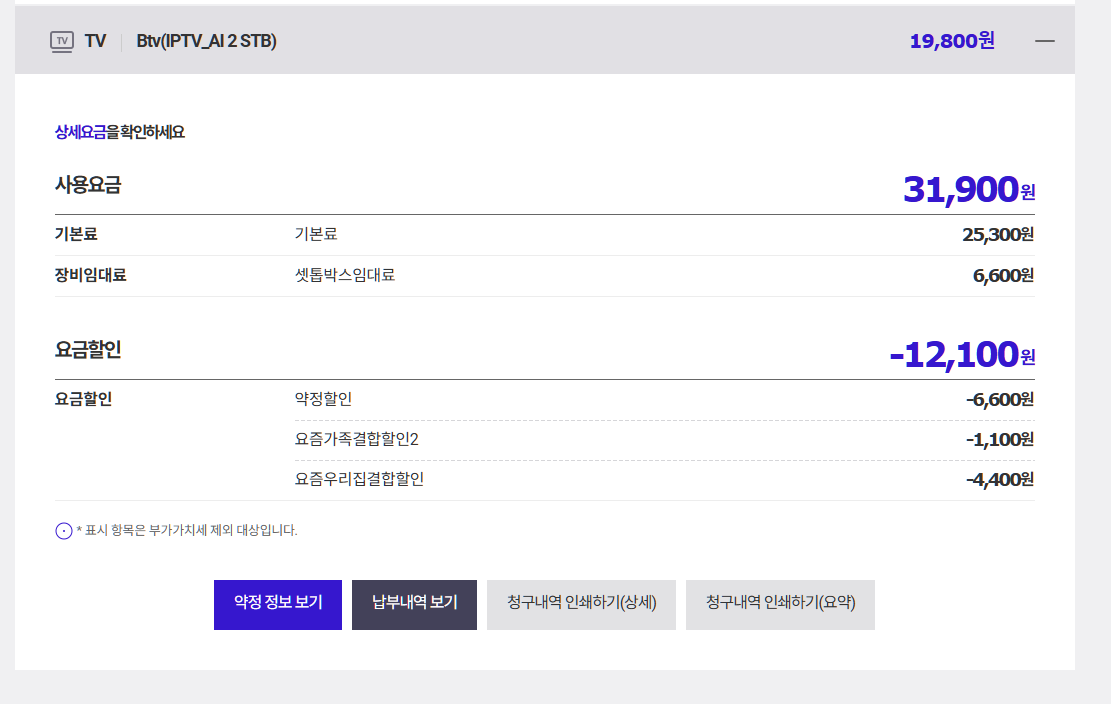Print detailed bill with 청구내역 인쇄하기(상세)
Viewport: 1111px width, 704px height.
pyautogui.click(x=581, y=604)
